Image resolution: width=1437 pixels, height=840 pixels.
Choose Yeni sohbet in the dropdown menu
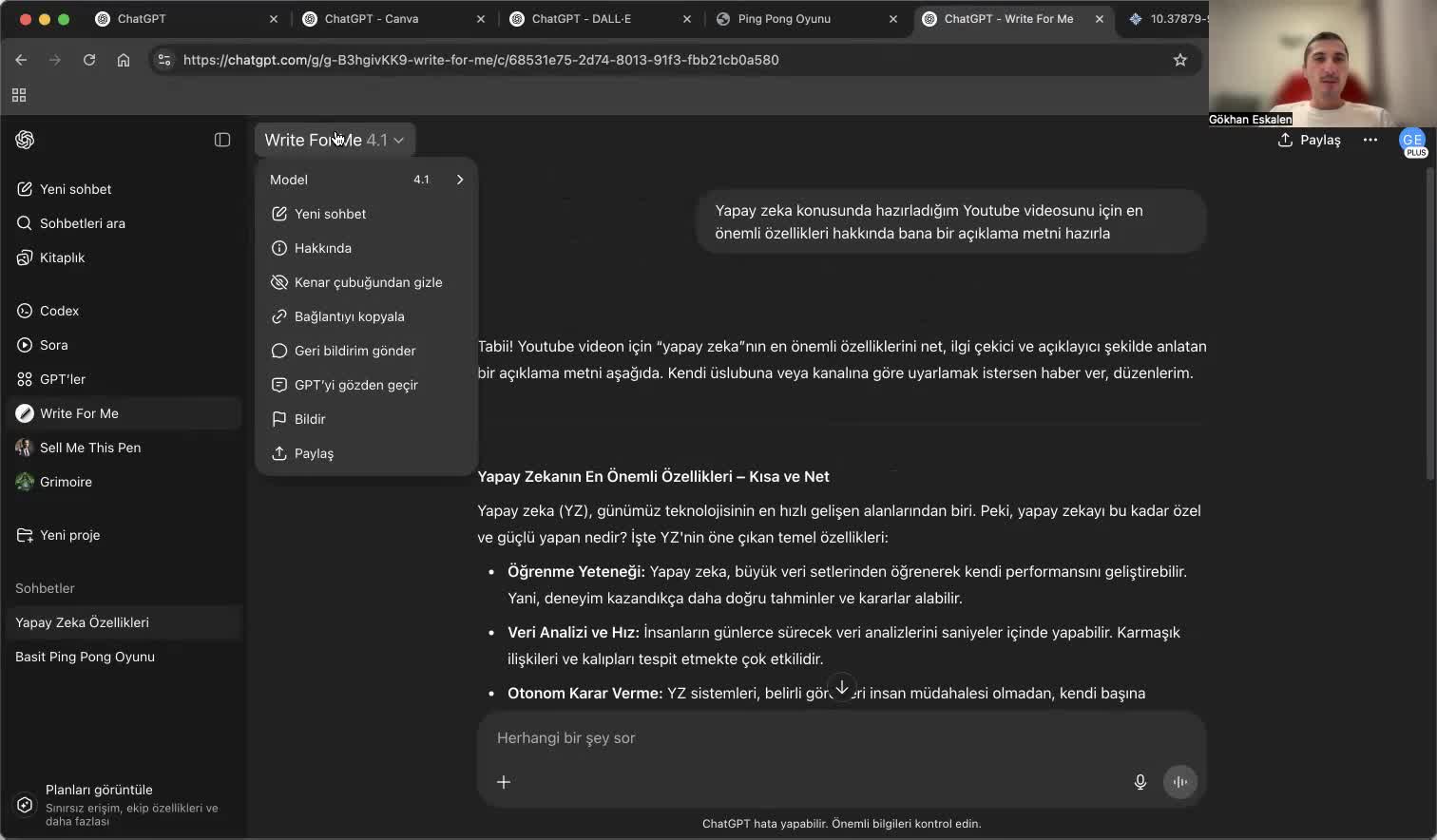pyautogui.click(x=366, y=214)
